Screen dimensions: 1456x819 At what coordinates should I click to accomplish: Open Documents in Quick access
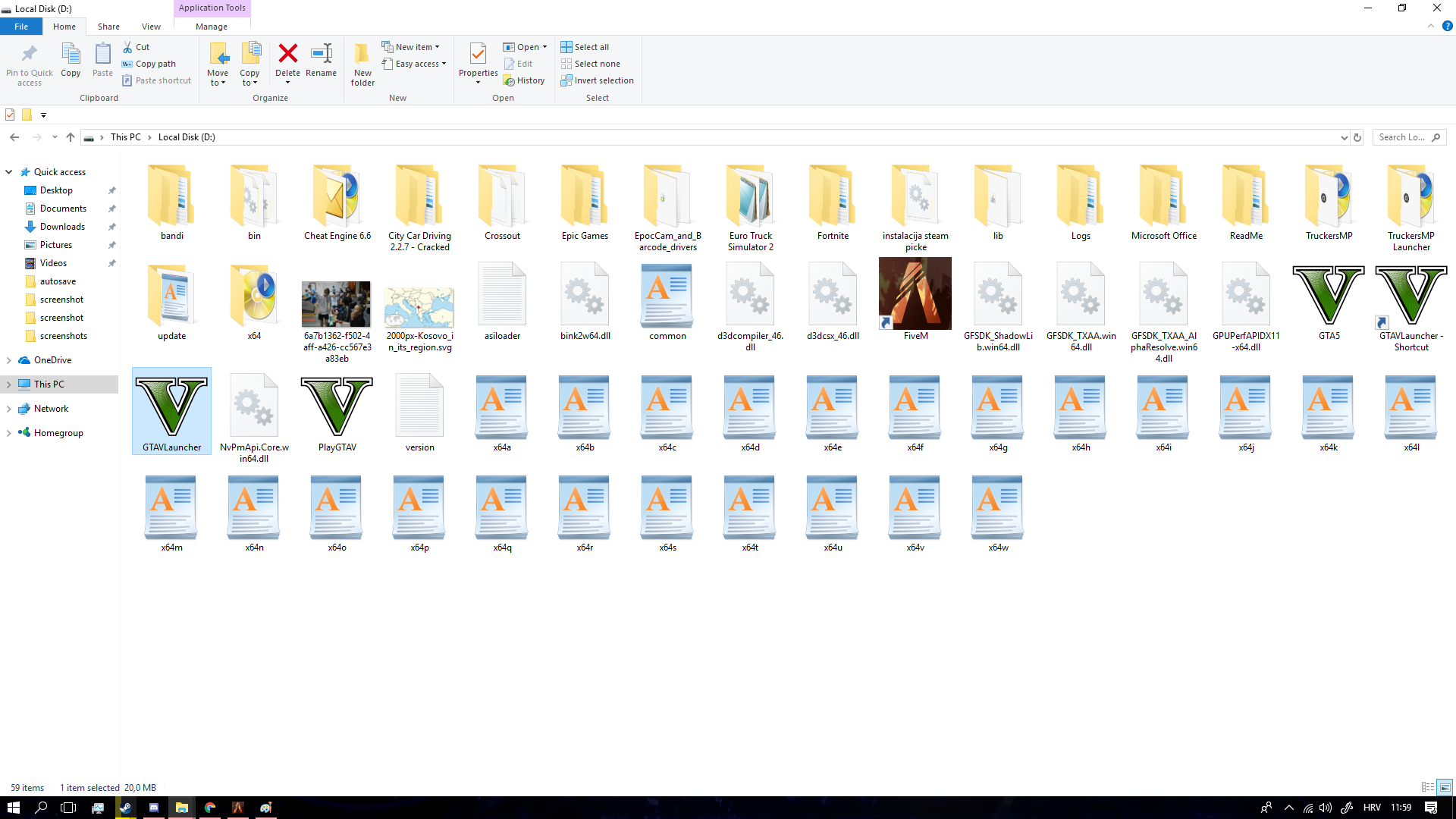click(x=63, y=209)
